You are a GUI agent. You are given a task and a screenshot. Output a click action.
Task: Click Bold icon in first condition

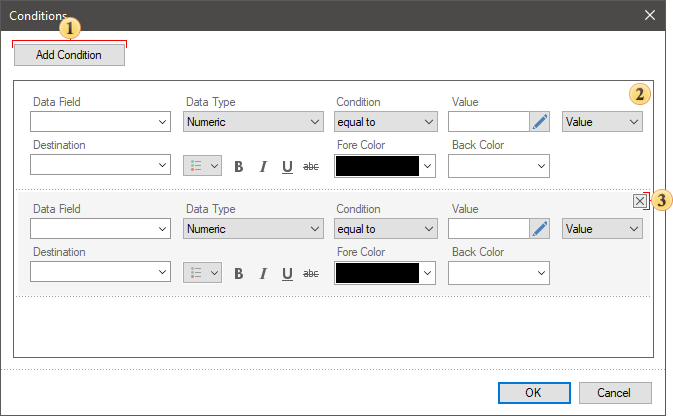[239, 166]
